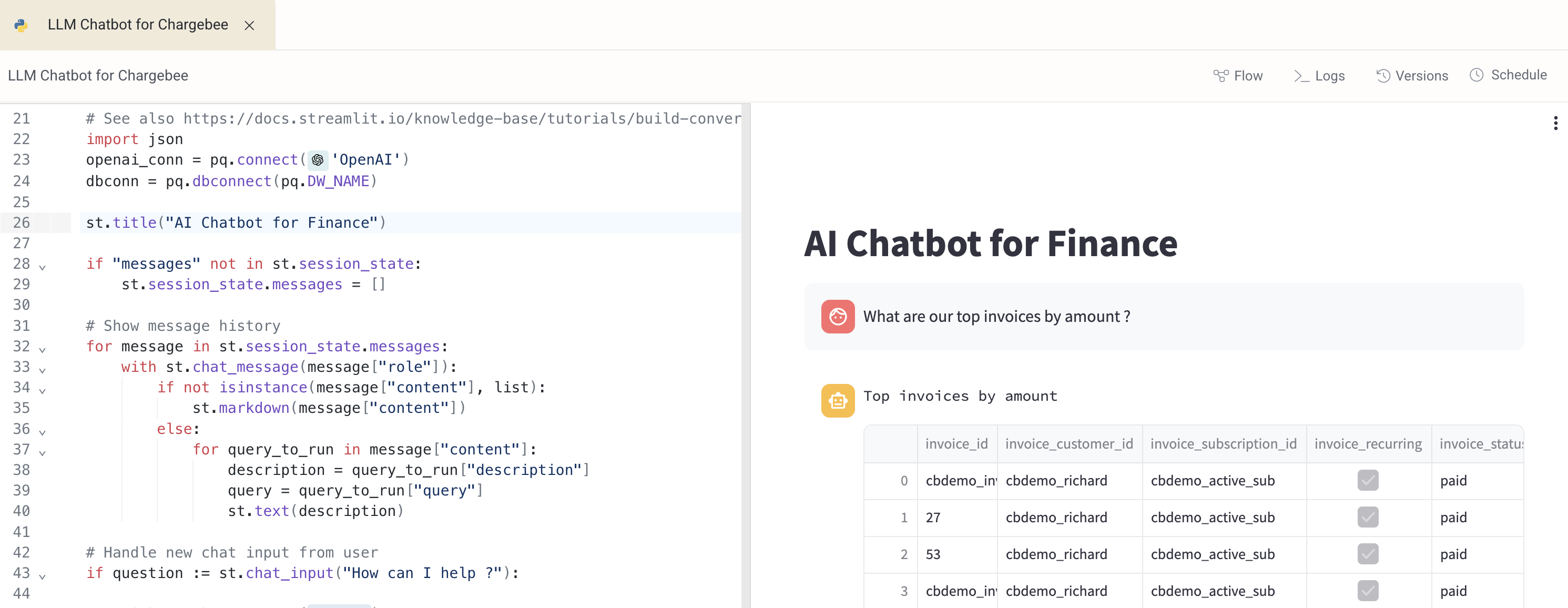Click the 'AI Chatbot for Finance' heading

990,244
